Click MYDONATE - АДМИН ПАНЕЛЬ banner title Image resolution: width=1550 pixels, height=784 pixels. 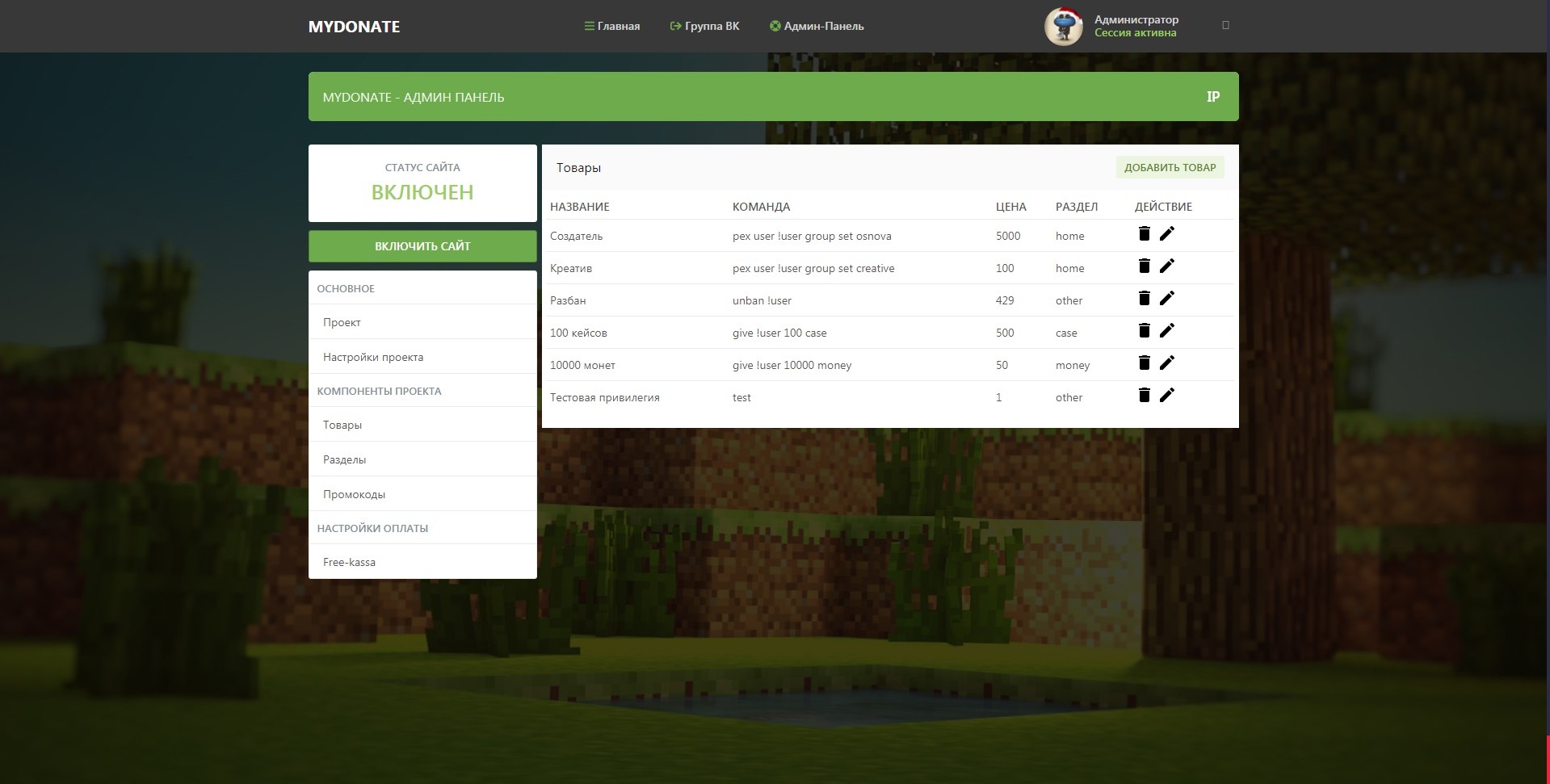point(414,97)
